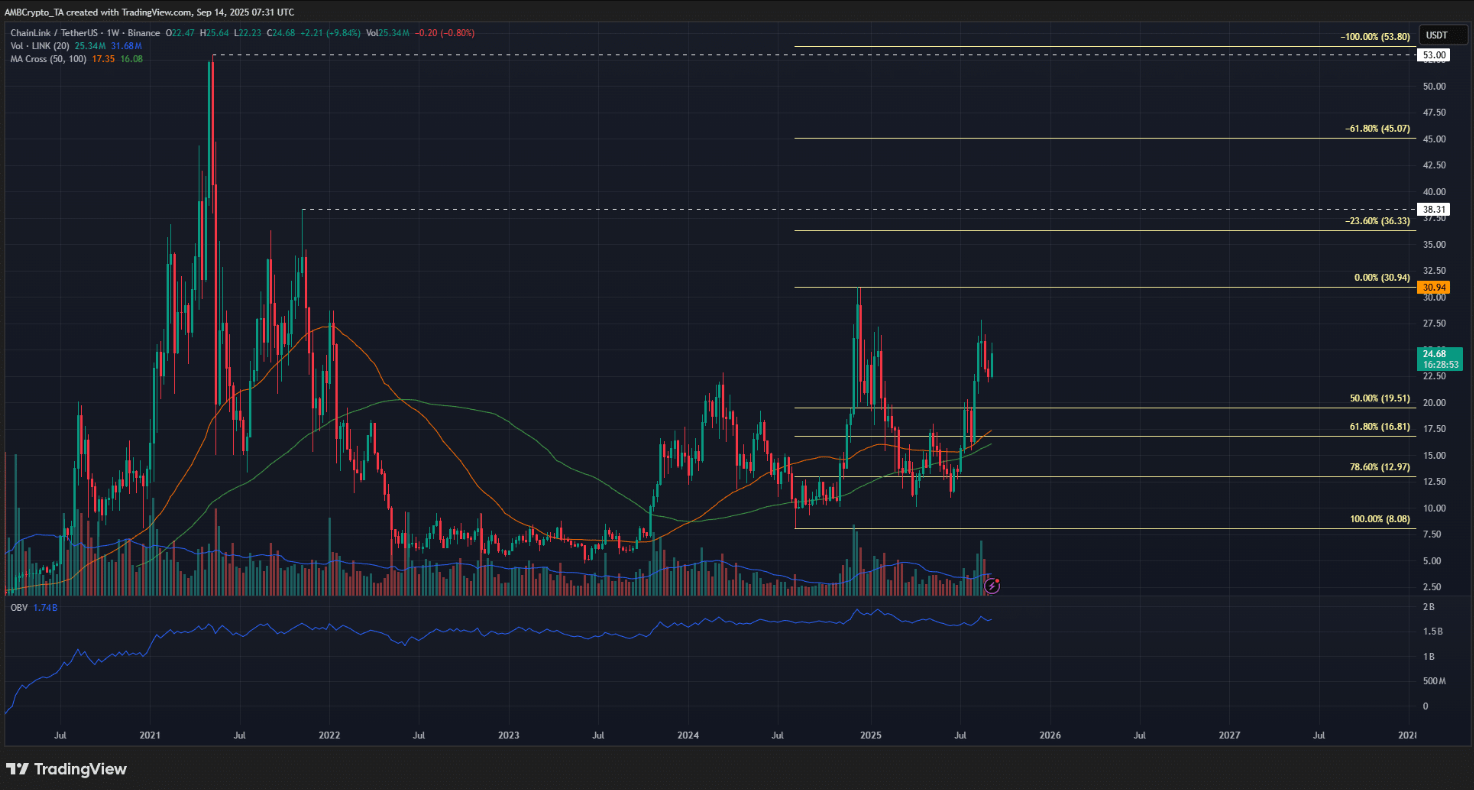1474x790 pixels.
Task: Click the ChainLink / TetherUS symbol title
Action: (x=52, y=33)
